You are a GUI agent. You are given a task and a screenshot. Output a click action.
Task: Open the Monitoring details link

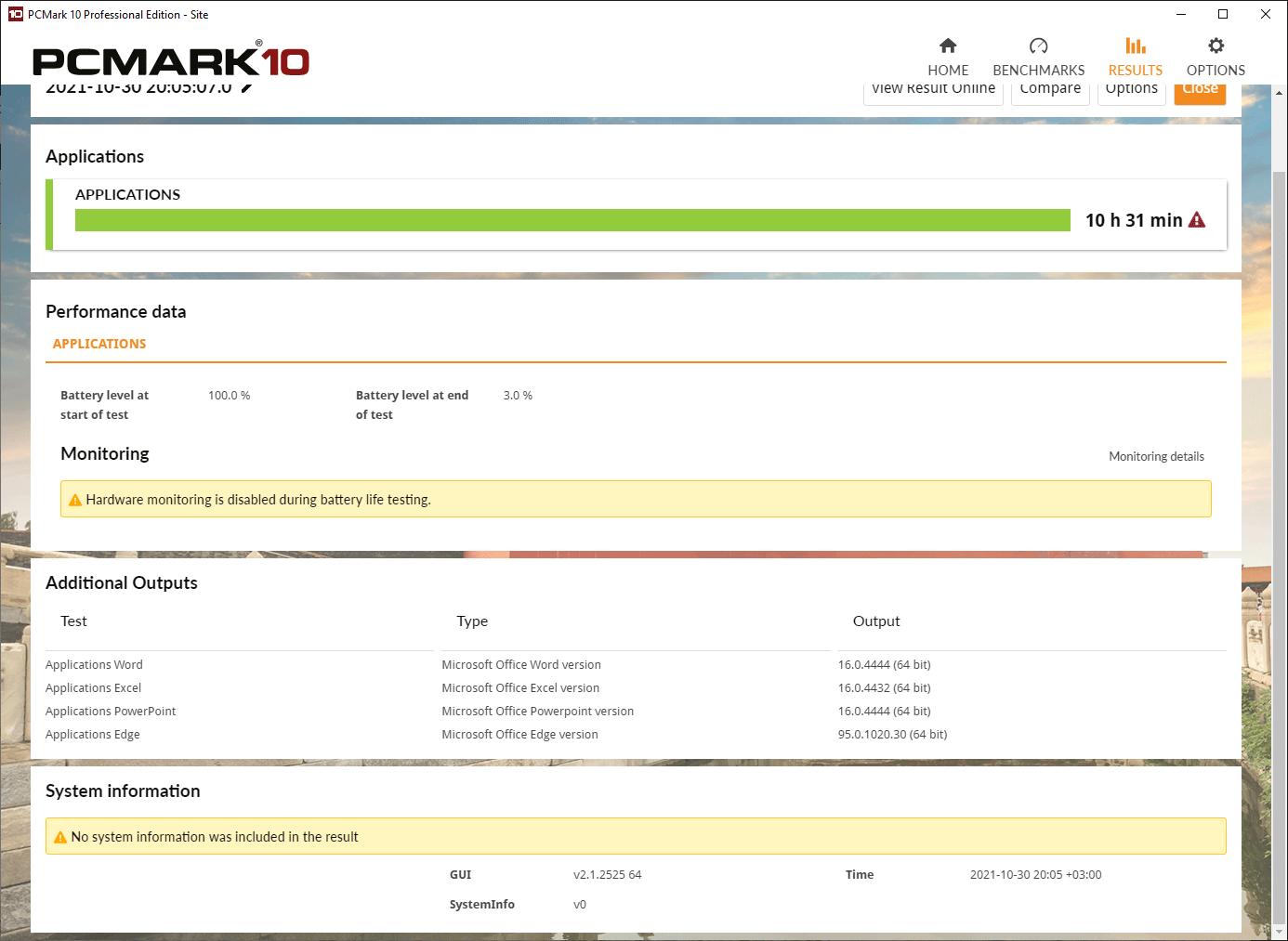(1156, 456)
